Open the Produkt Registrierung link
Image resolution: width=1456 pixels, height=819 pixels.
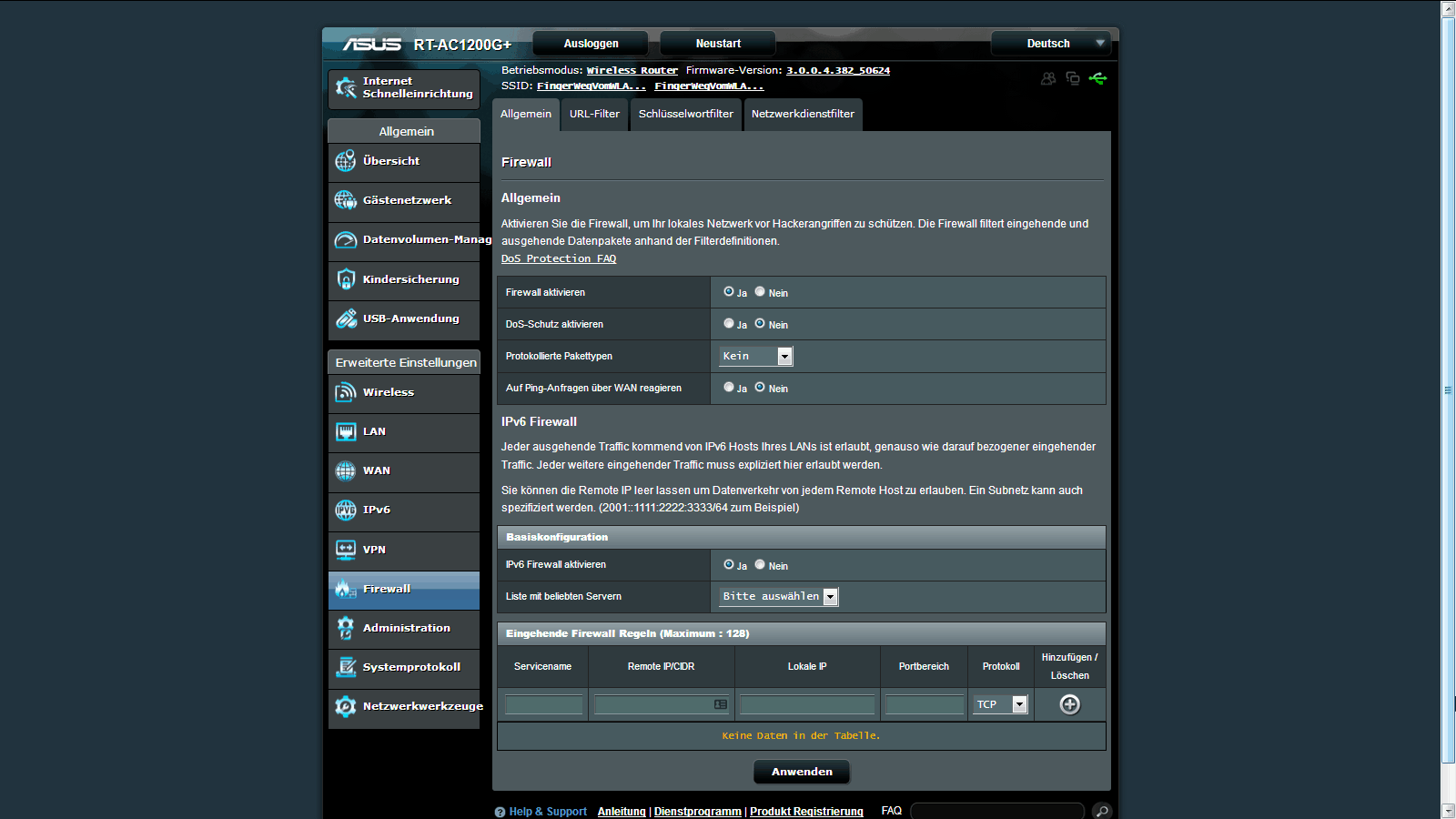click(x=806, y=812)
